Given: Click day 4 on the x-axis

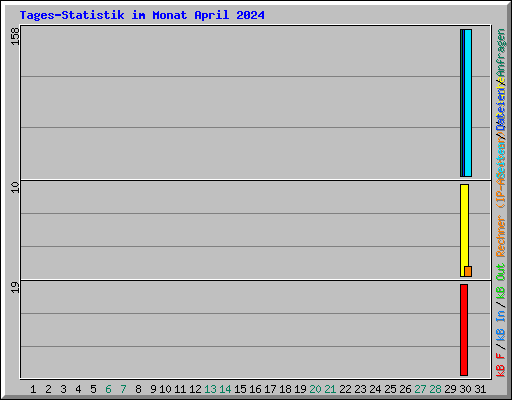Looking at the screenshot, I should tap(78, 389).
